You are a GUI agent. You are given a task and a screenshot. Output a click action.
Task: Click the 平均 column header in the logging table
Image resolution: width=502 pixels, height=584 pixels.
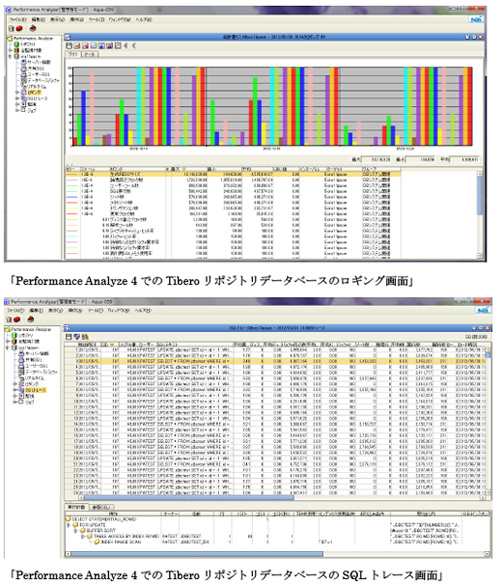[256, 169]
